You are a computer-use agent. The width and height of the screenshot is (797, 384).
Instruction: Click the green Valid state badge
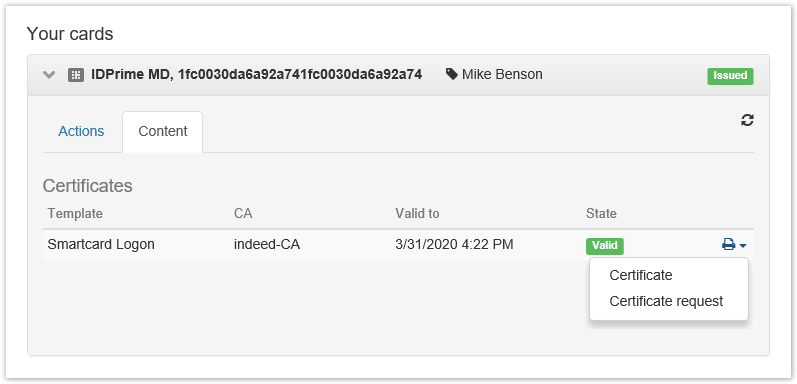click(x=605, y=246)
